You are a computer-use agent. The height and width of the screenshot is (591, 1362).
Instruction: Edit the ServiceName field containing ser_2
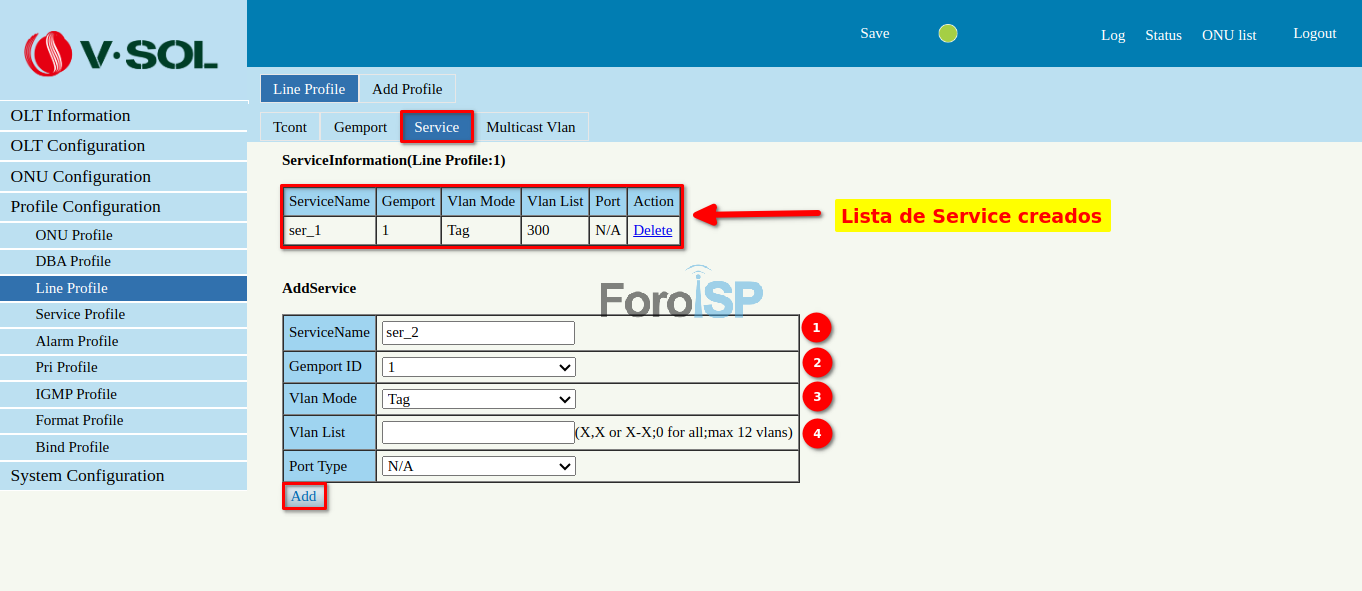(x=477, y=332)
